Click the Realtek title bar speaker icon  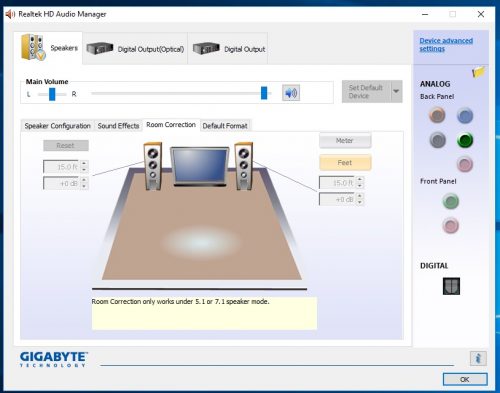click(x=10, y=14)
